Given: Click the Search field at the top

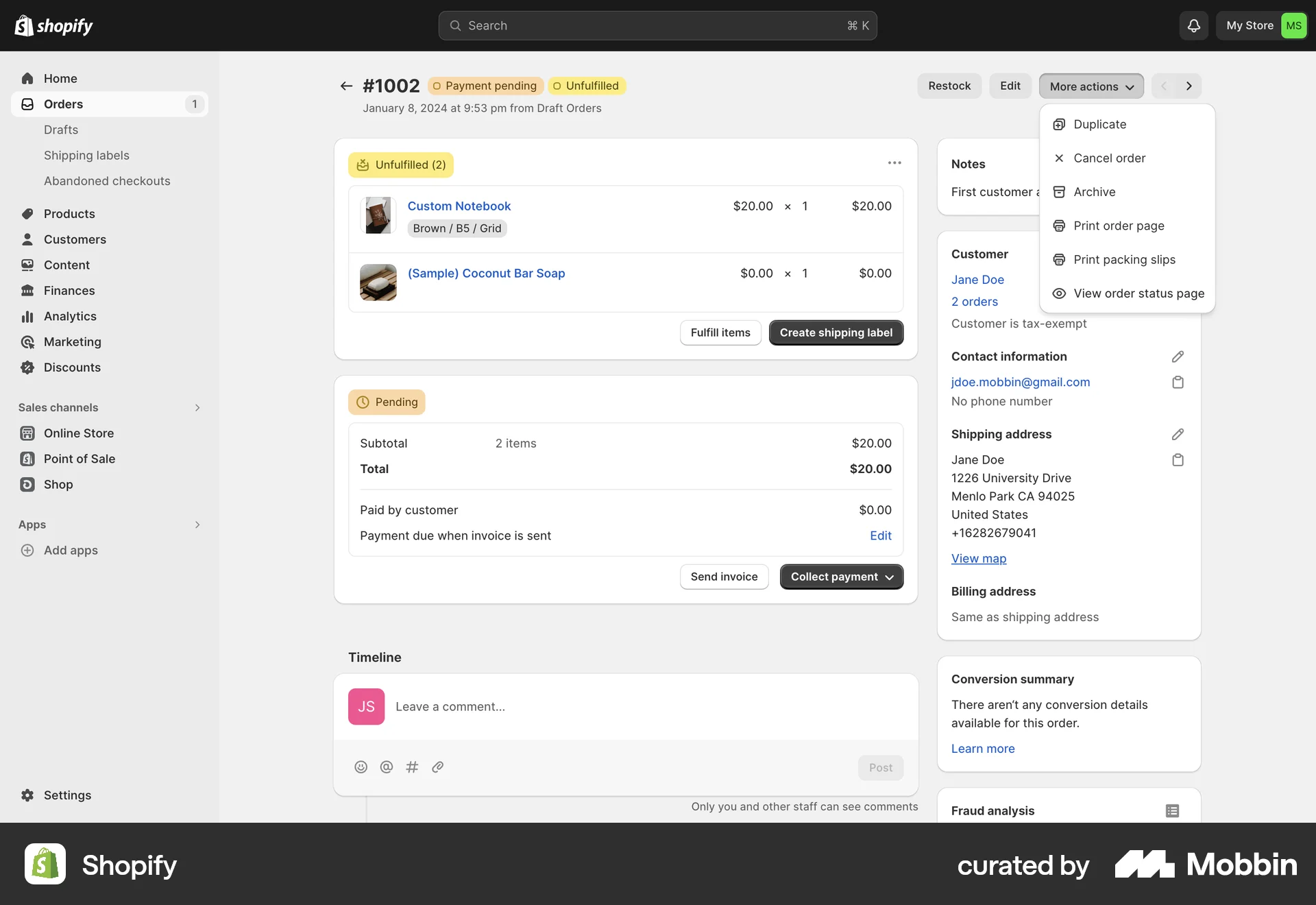Looking at the screenshot, I should (657, 25).
